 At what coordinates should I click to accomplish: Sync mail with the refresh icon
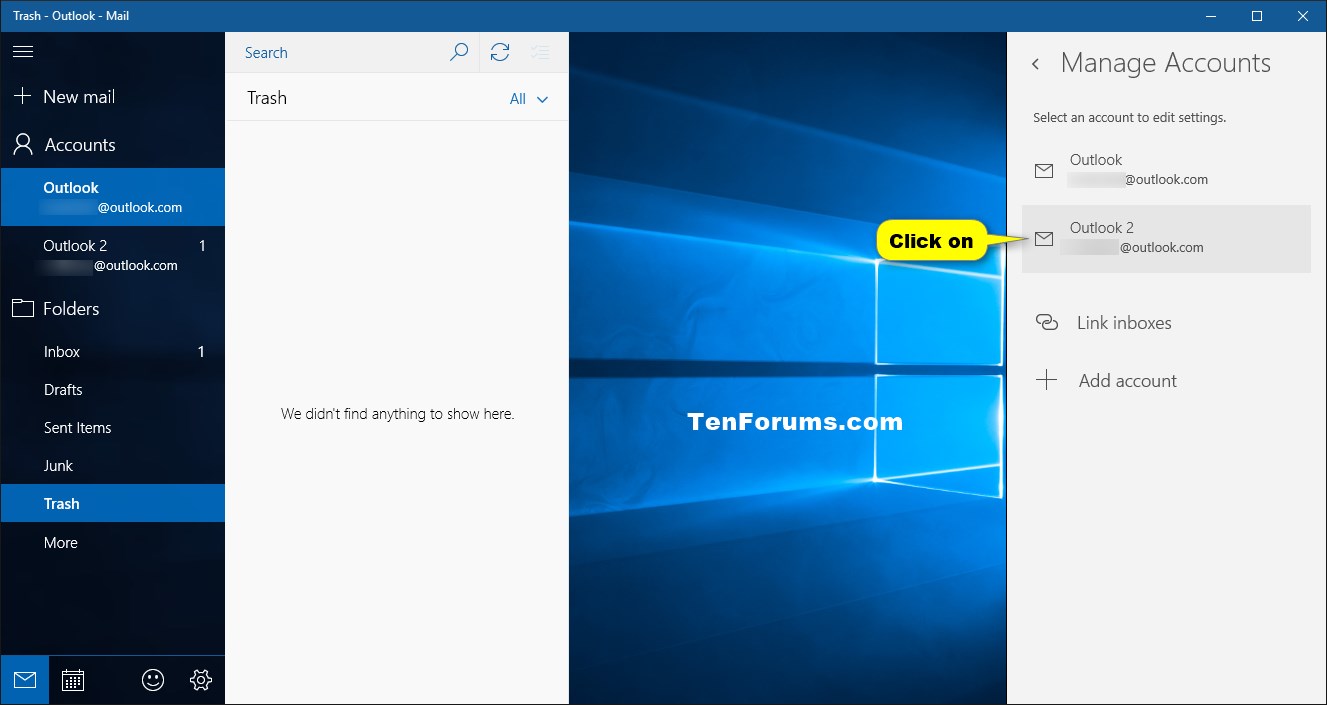(500, 52)
